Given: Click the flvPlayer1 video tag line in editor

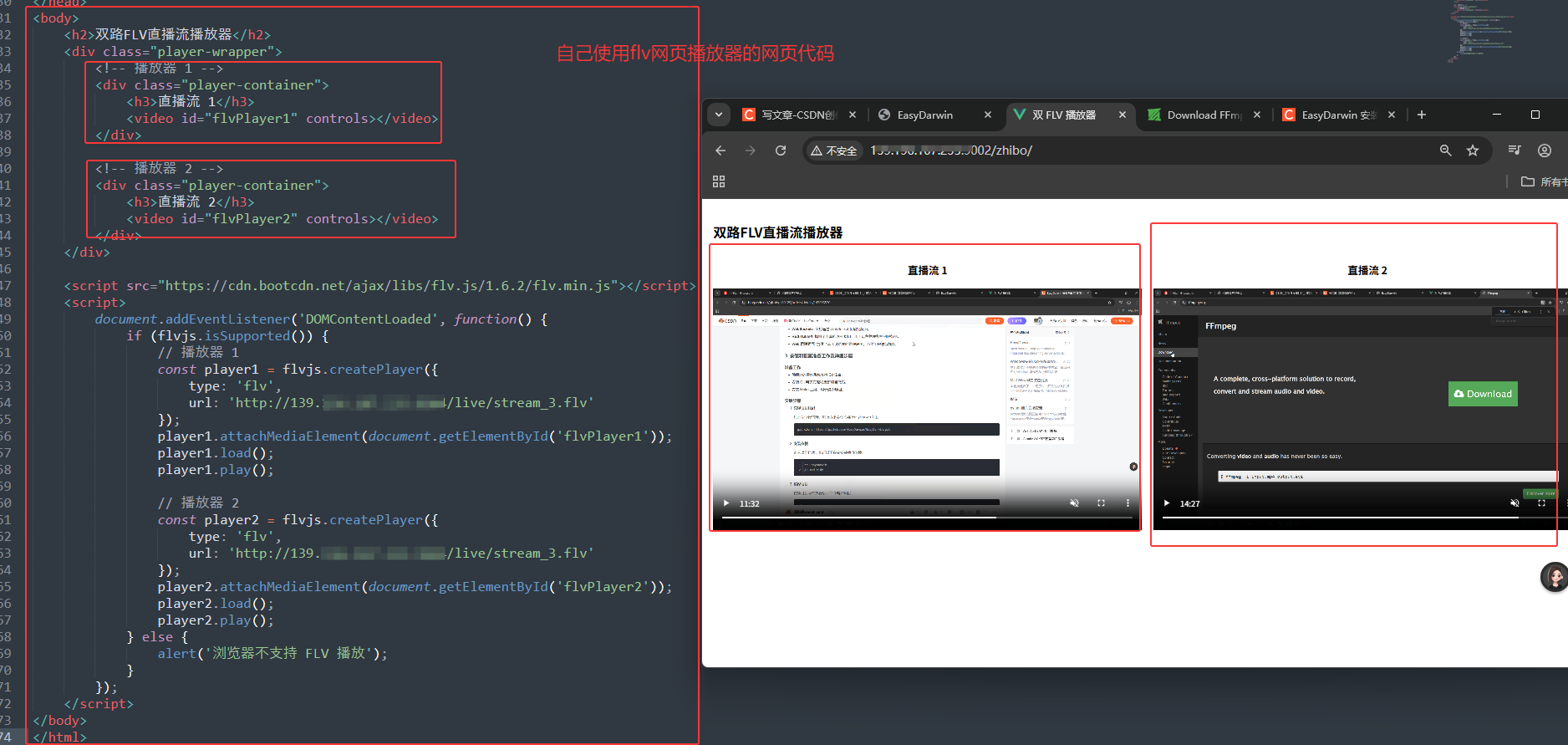Looking at the screenshot, I should 283,119.
